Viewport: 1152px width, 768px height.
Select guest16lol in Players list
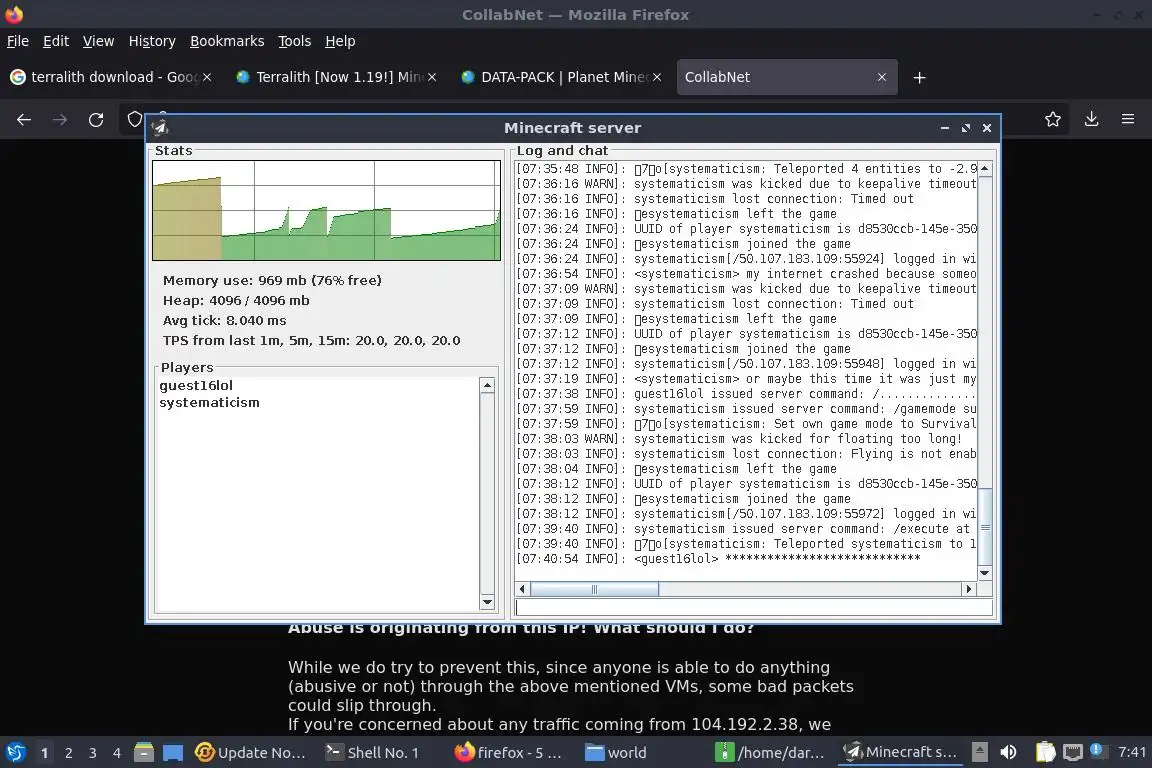coord(196,385)
